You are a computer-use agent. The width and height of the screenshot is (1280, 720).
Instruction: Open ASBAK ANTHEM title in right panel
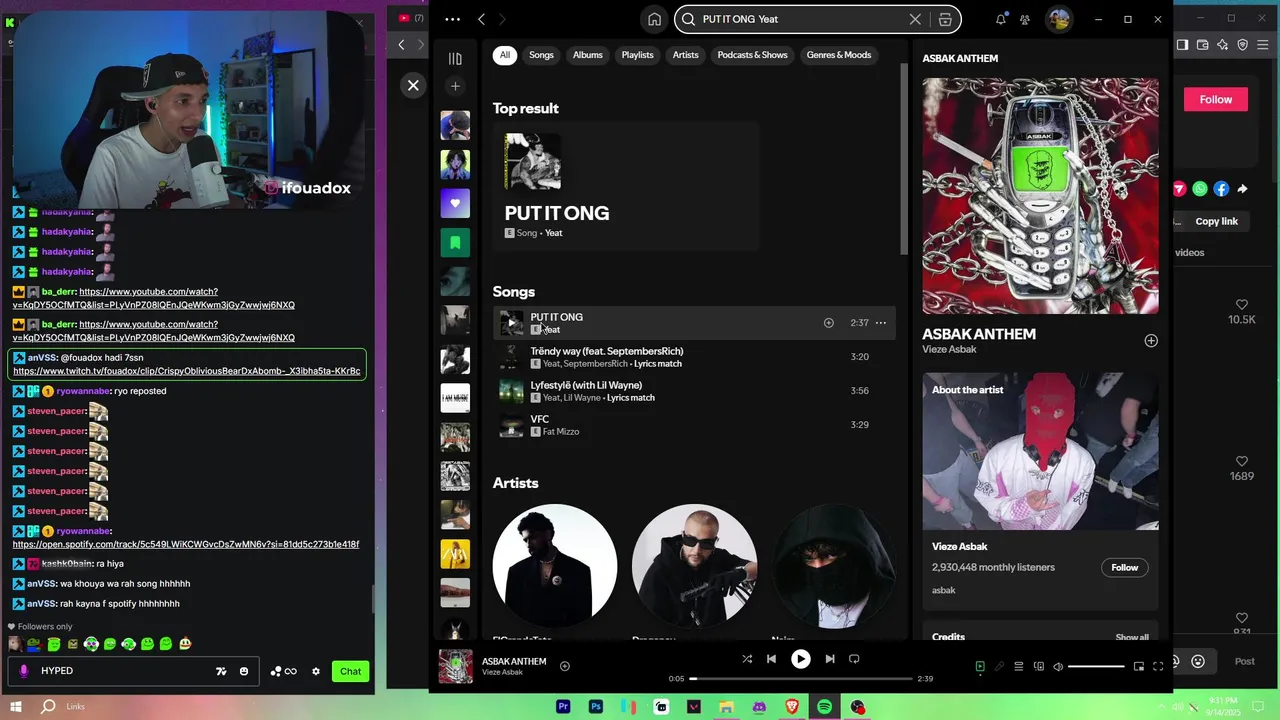coord(979,334)
